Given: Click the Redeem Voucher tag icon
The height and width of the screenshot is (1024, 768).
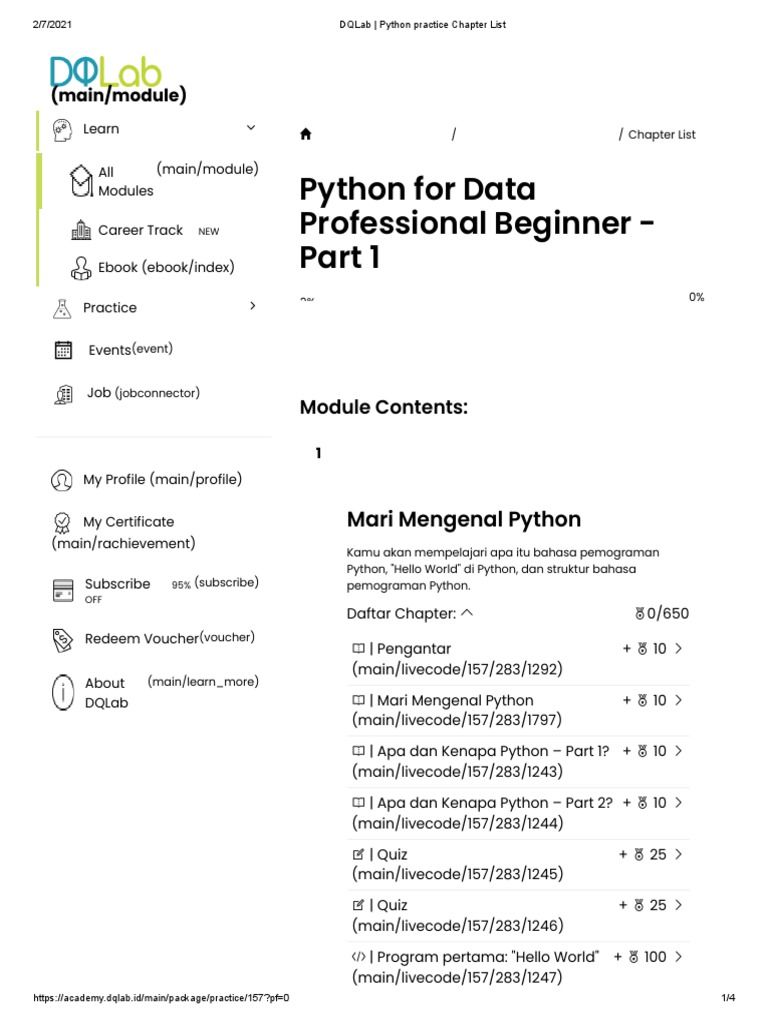Looking at the screenshot, I should (x=63, y=639).
